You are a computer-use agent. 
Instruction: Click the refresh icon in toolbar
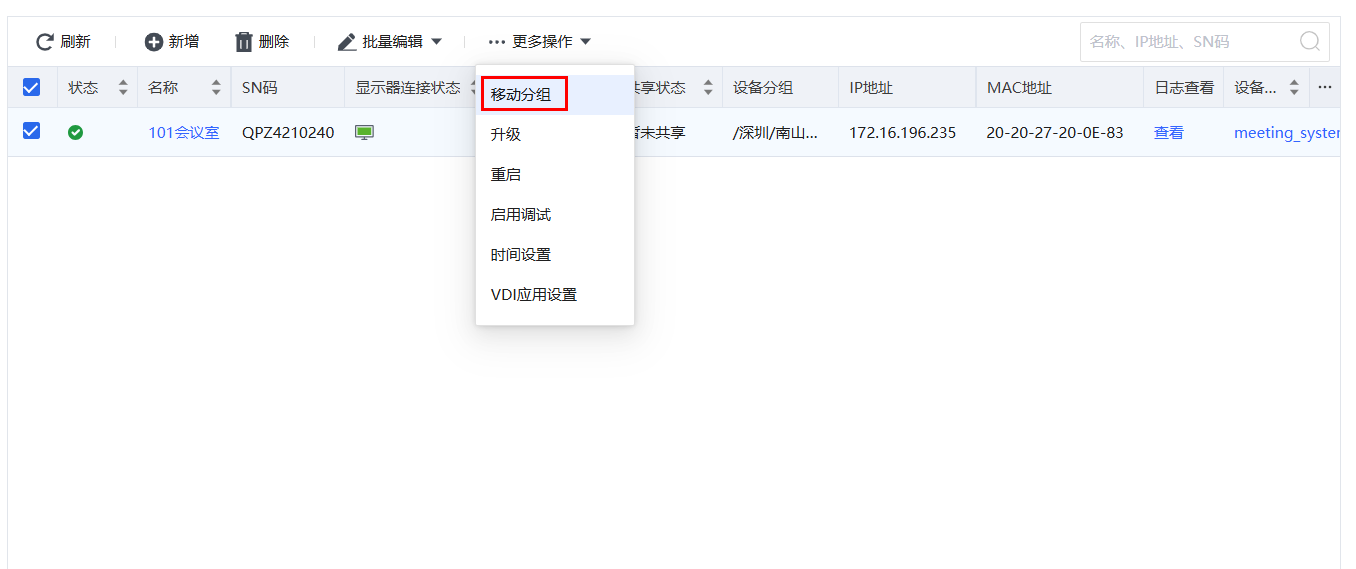tap(44, 42)
